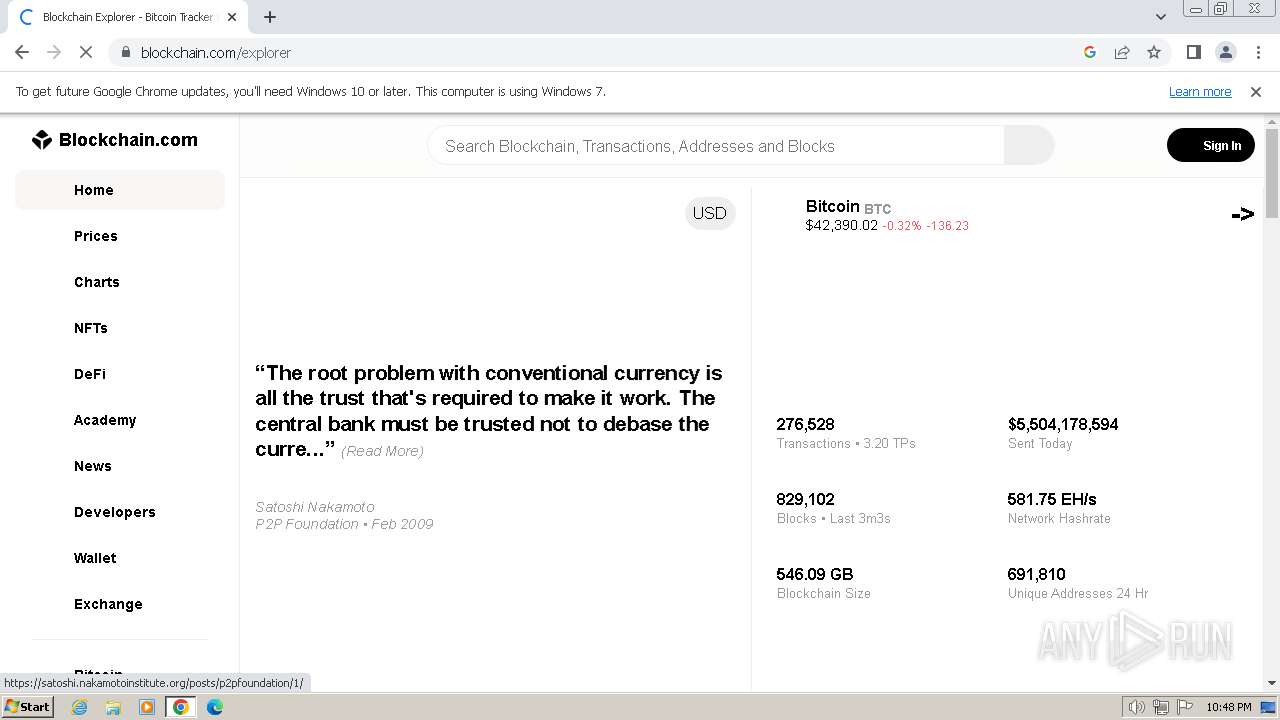
Task: Click the Google icon in the address bar
Action: (x=1090, y=52)
